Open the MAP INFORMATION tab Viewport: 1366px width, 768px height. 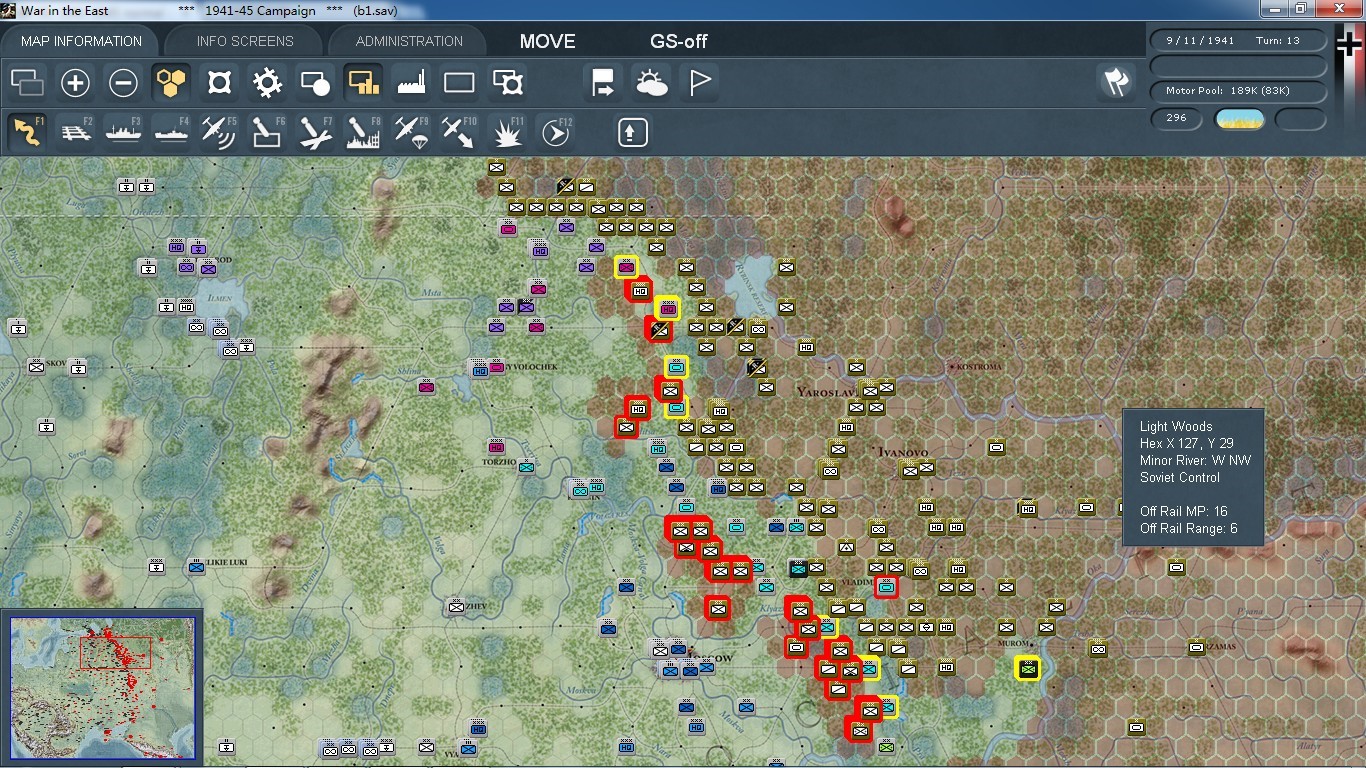click(x=82, y=41)
